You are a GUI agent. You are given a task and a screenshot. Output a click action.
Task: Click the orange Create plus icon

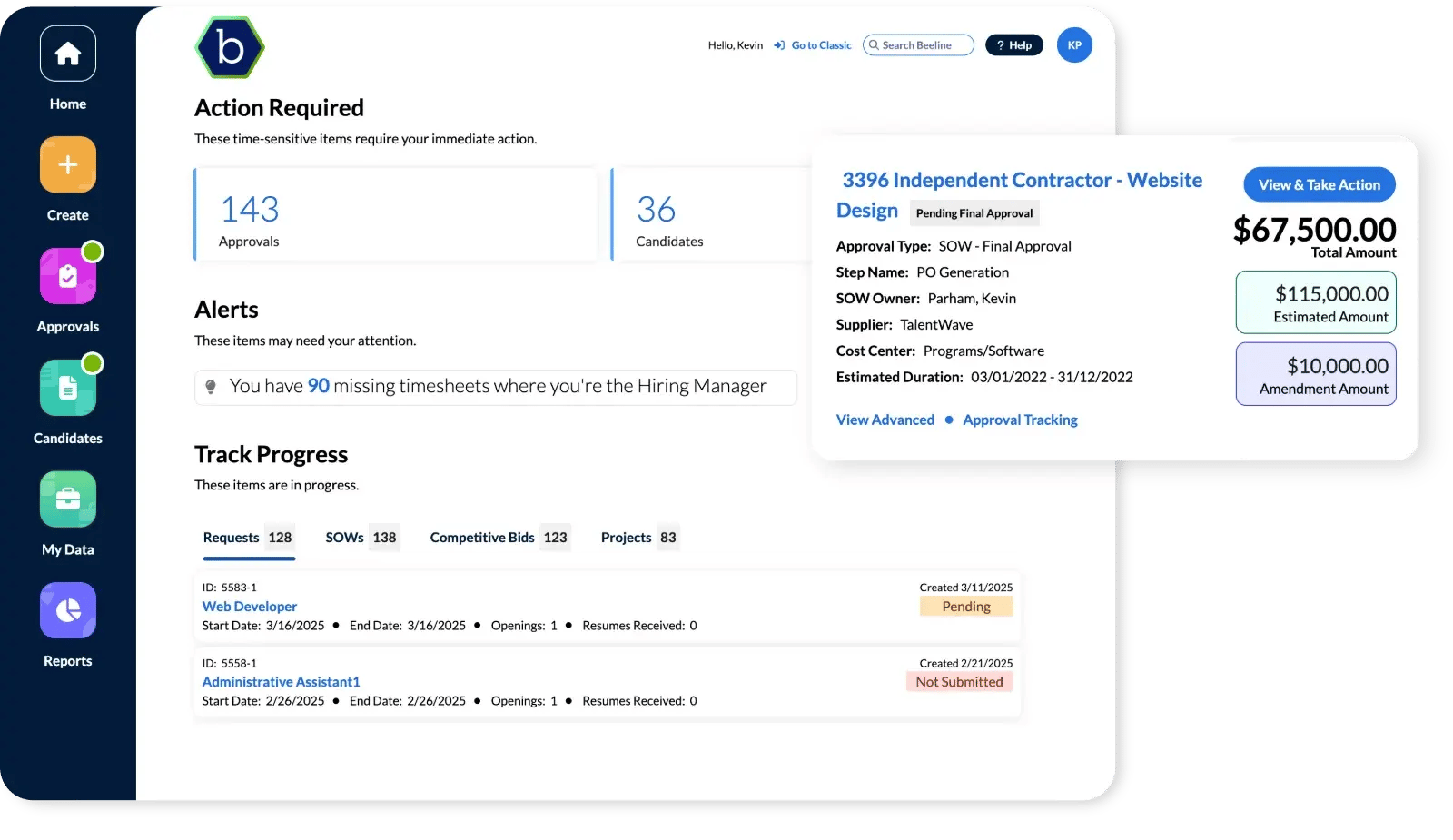tap(68, 165)
